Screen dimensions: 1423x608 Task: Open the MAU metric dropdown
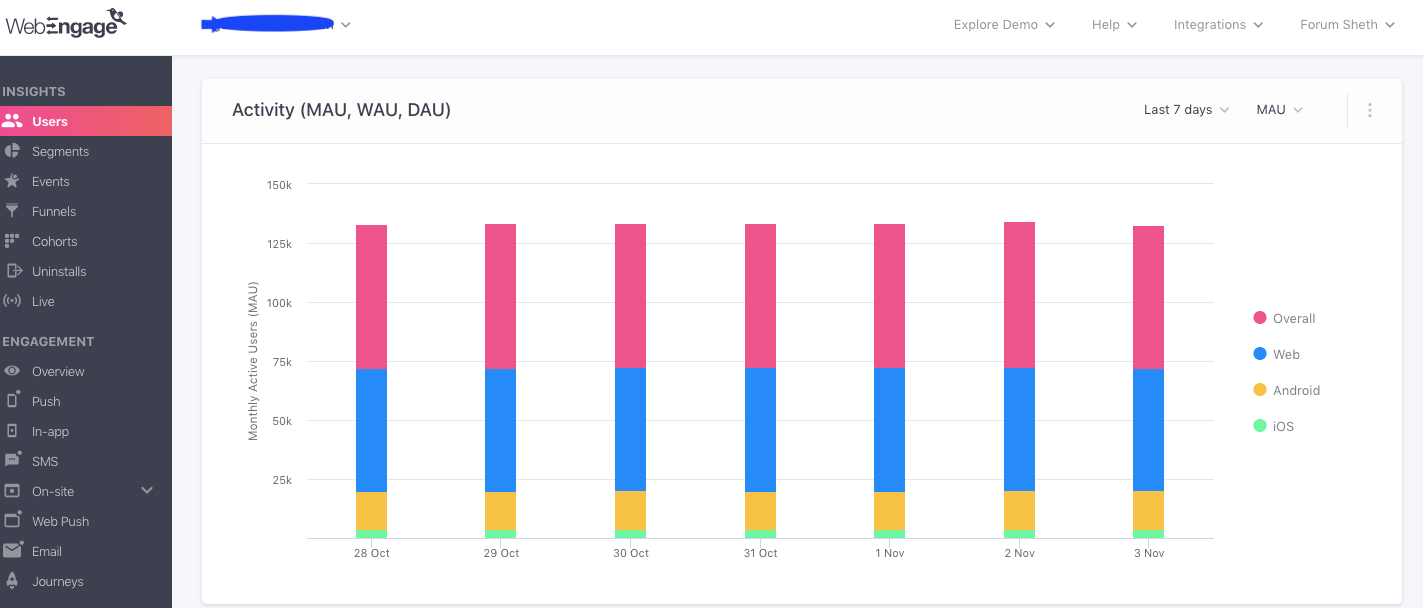1279,110
